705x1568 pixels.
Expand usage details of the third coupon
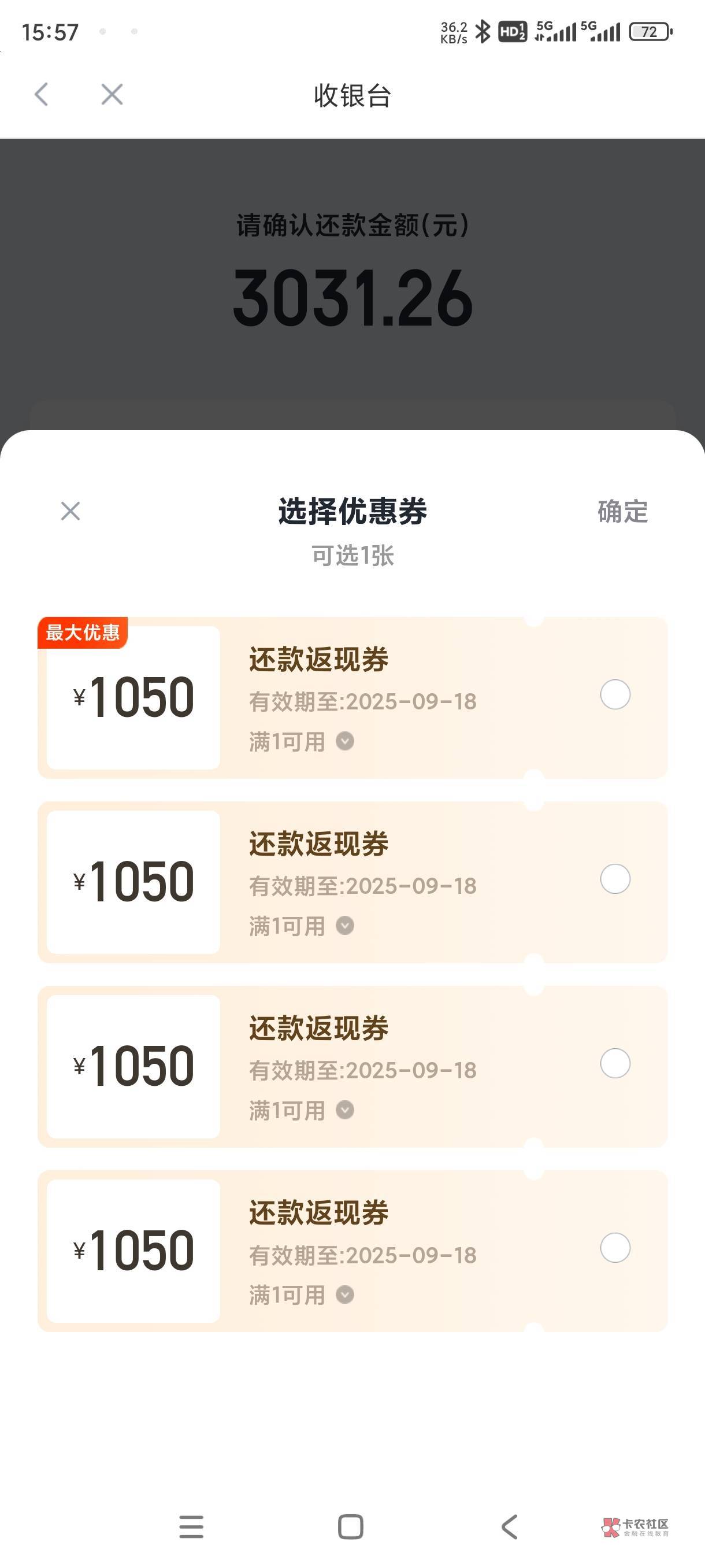[345, 1110]
